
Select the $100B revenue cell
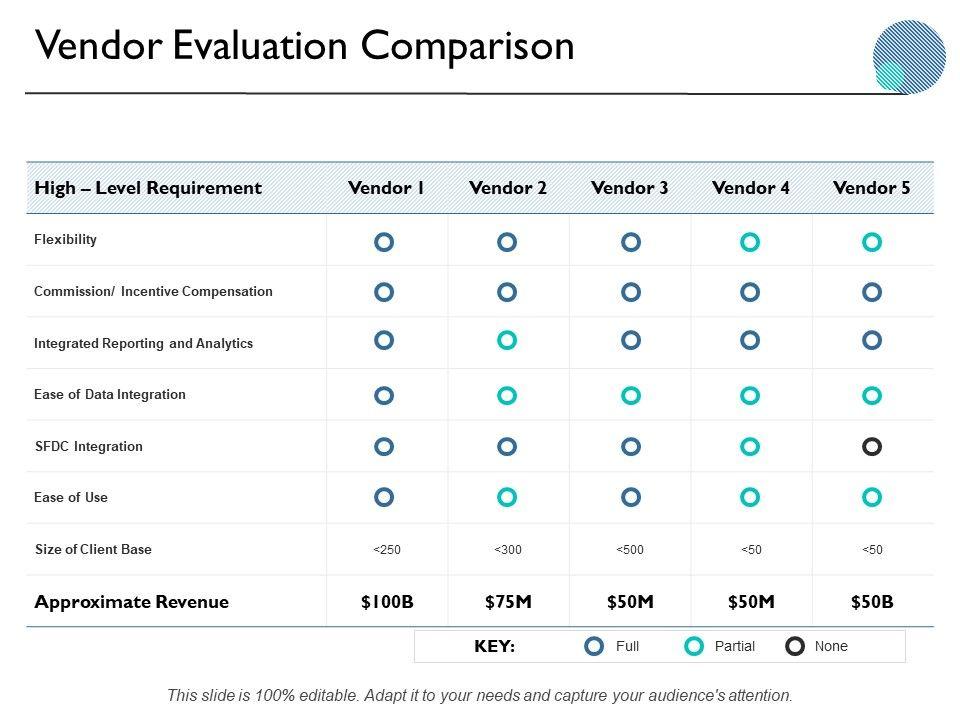387,602
